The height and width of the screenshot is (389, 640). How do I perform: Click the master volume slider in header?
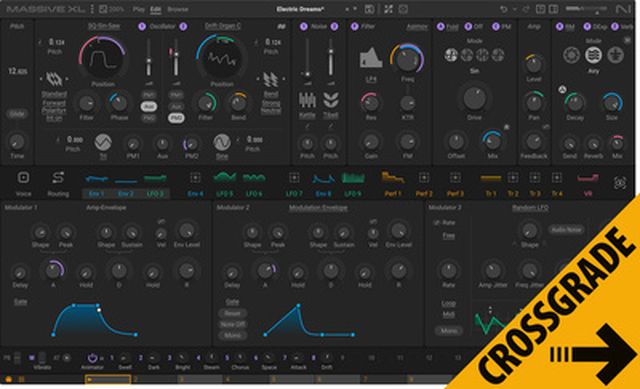tap(587, 9)
